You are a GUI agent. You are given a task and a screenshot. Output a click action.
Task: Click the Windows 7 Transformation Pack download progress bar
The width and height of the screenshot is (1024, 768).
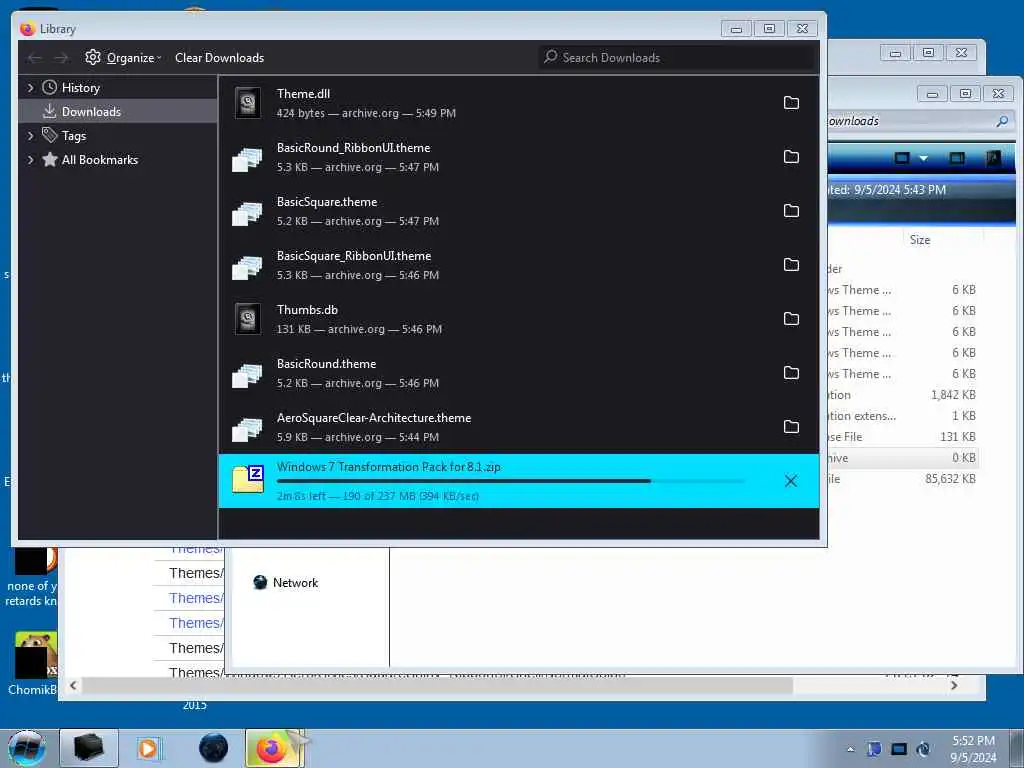(x=509, y=481)
